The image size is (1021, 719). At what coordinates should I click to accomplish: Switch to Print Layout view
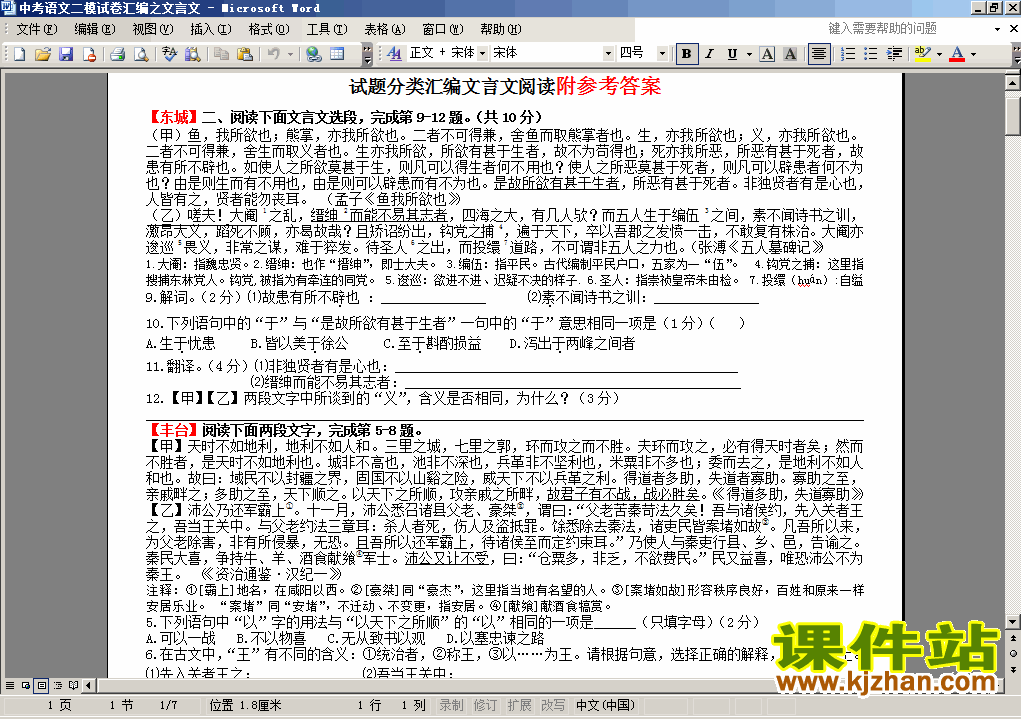point(42,685)
